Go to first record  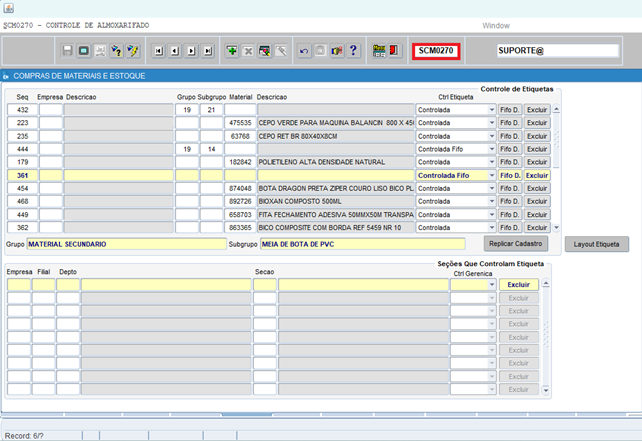pyautogui.click(x=159, y=51)
